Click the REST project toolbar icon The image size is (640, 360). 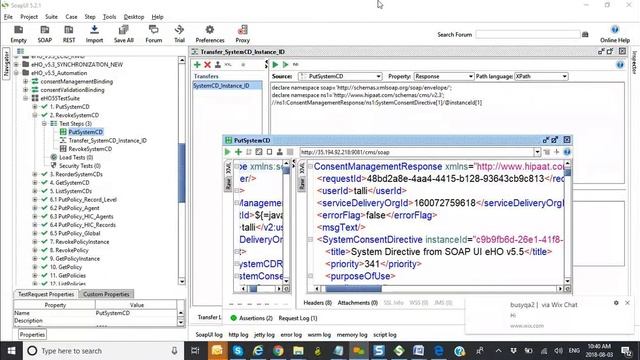pos(69,34)
